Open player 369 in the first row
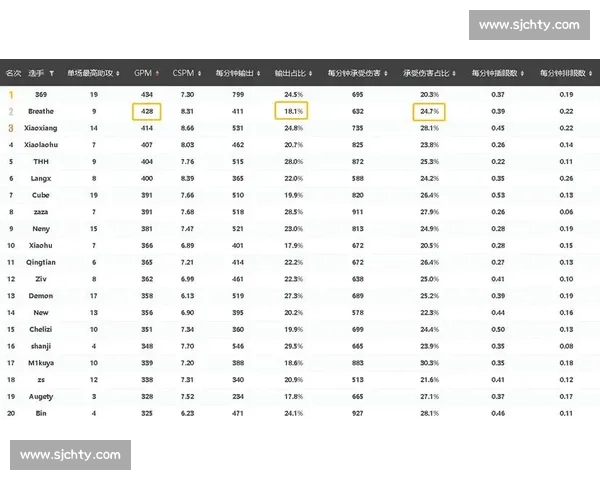 41,95
